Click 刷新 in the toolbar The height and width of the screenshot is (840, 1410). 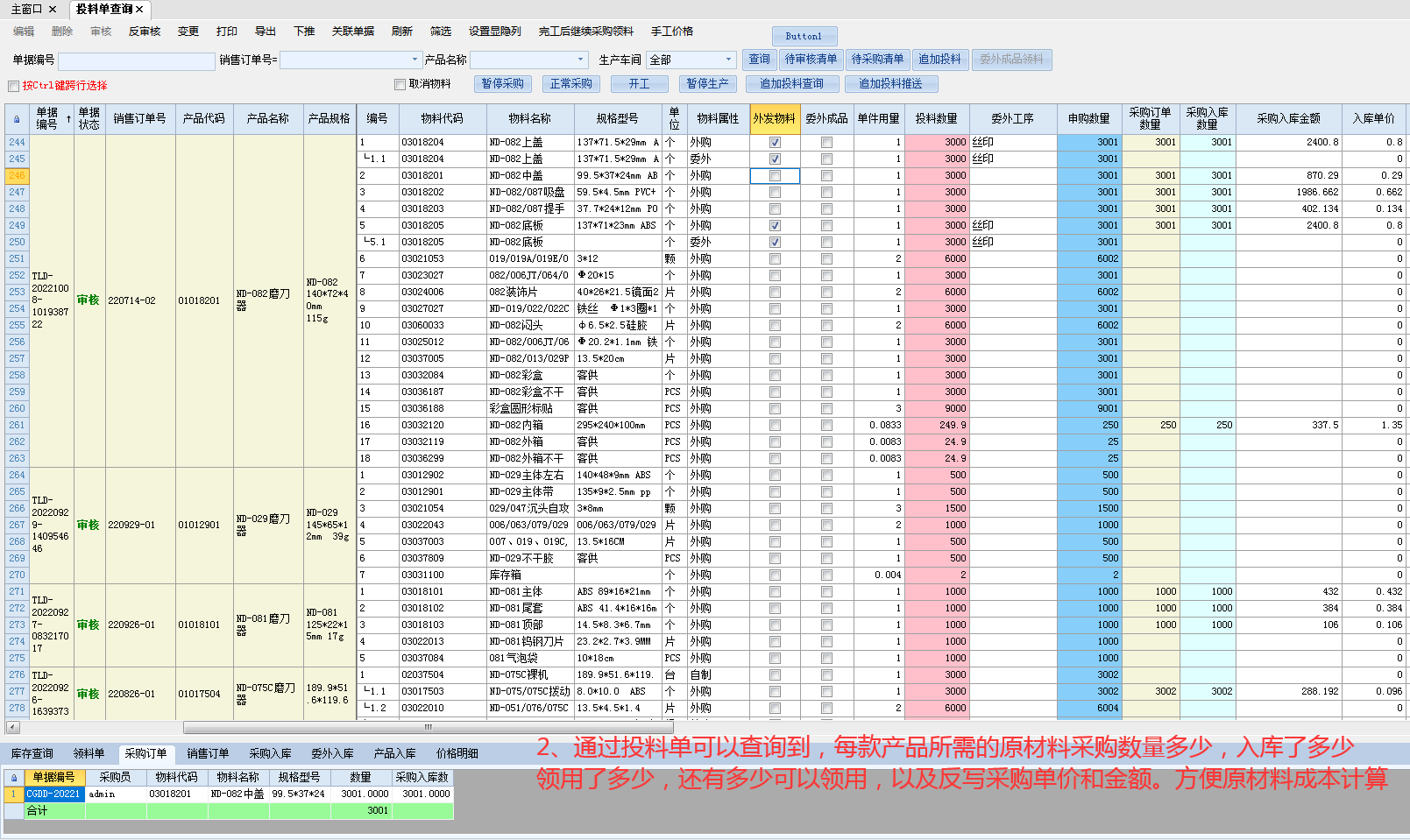pyautogui.click(x=402, y=32)
